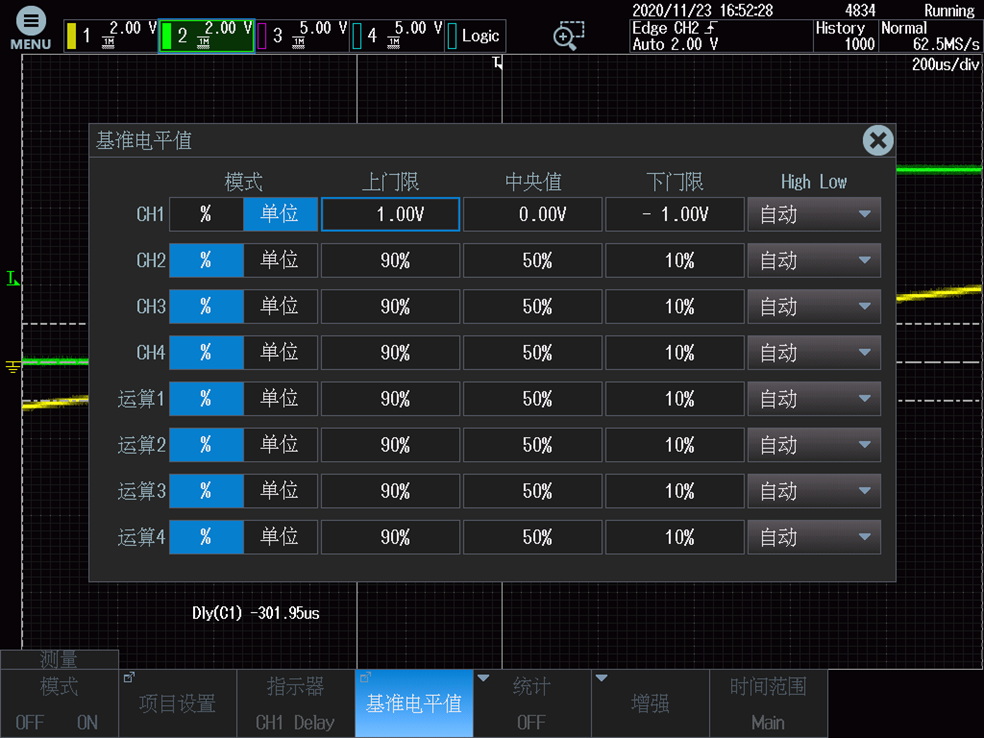Expand CH3 High Low 自动 dropdown

pyautogui.click(x=814, y=307)
